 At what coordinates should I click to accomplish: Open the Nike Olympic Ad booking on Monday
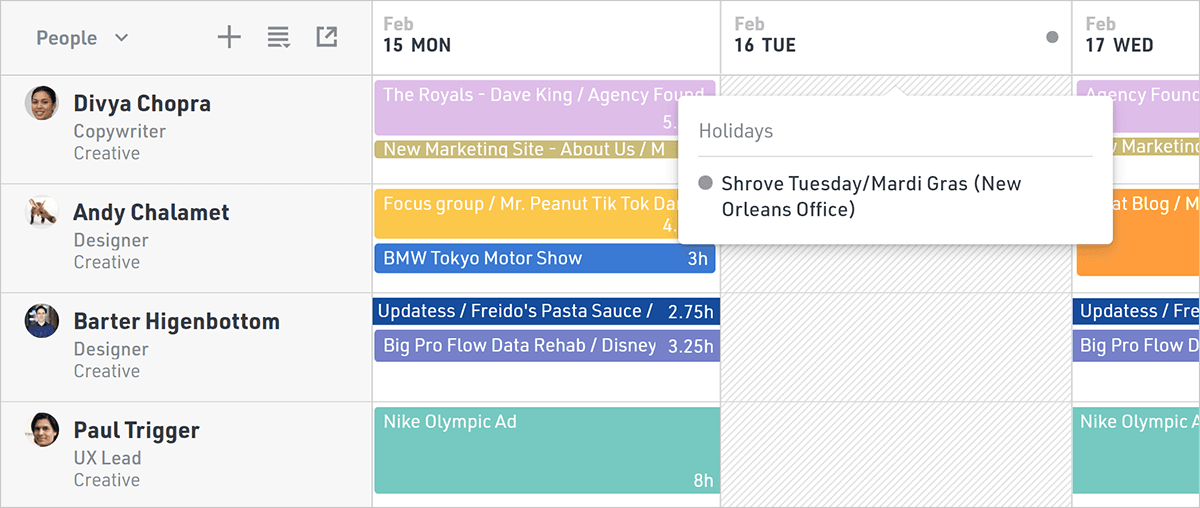(x=546, y=450)
